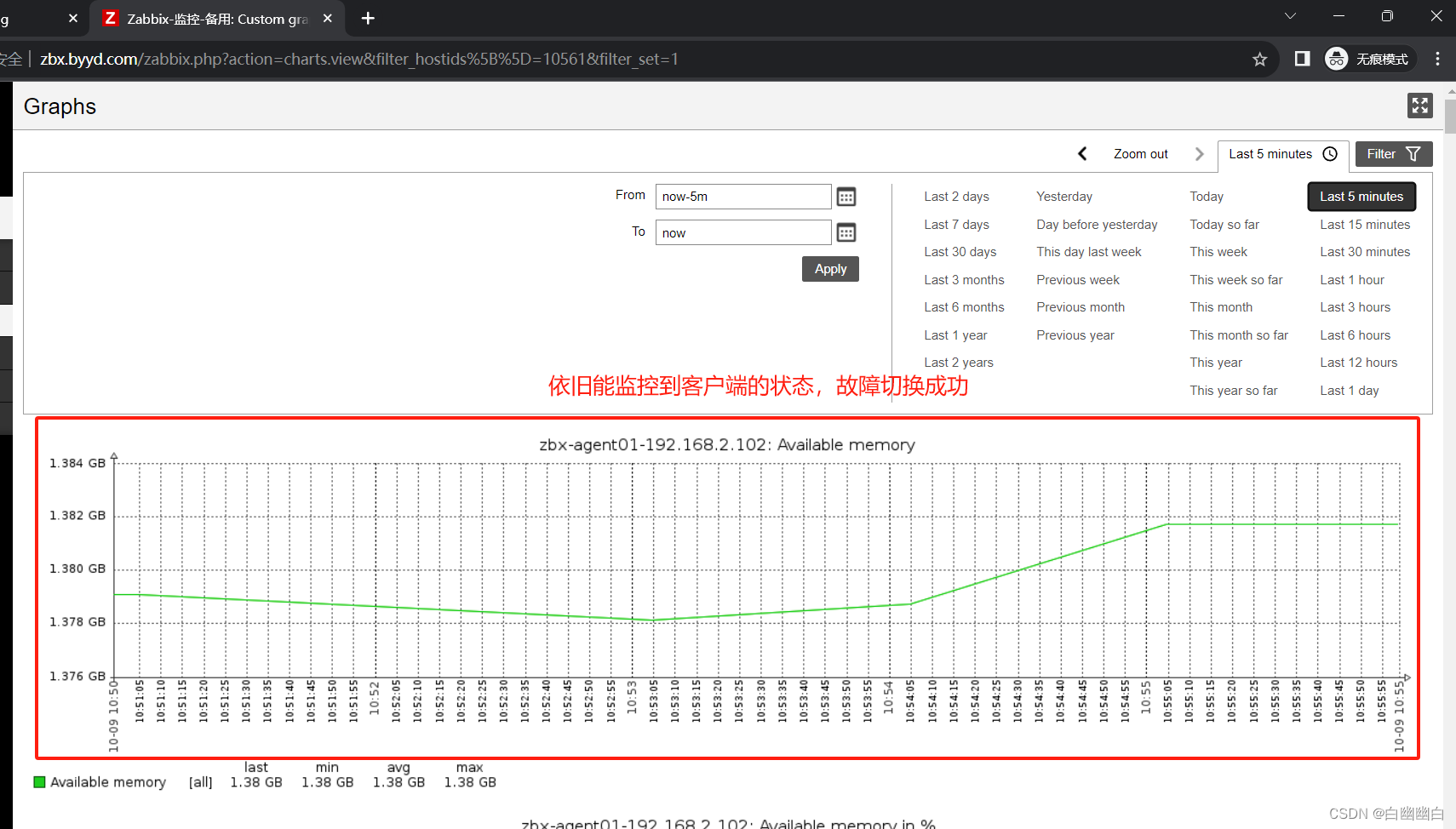Click the Zoom out button
Viewport: 1456px width, 829px height.
point(1140,154)
